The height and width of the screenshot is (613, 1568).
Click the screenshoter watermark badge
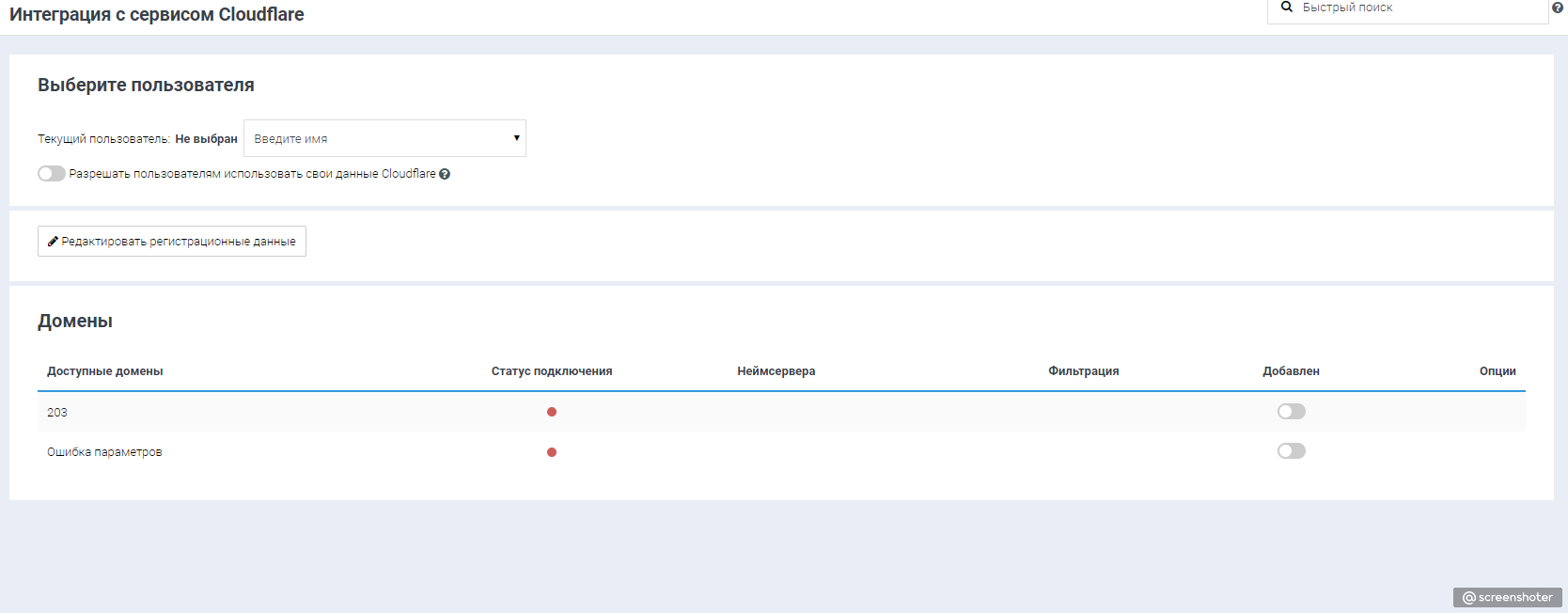1508,597
